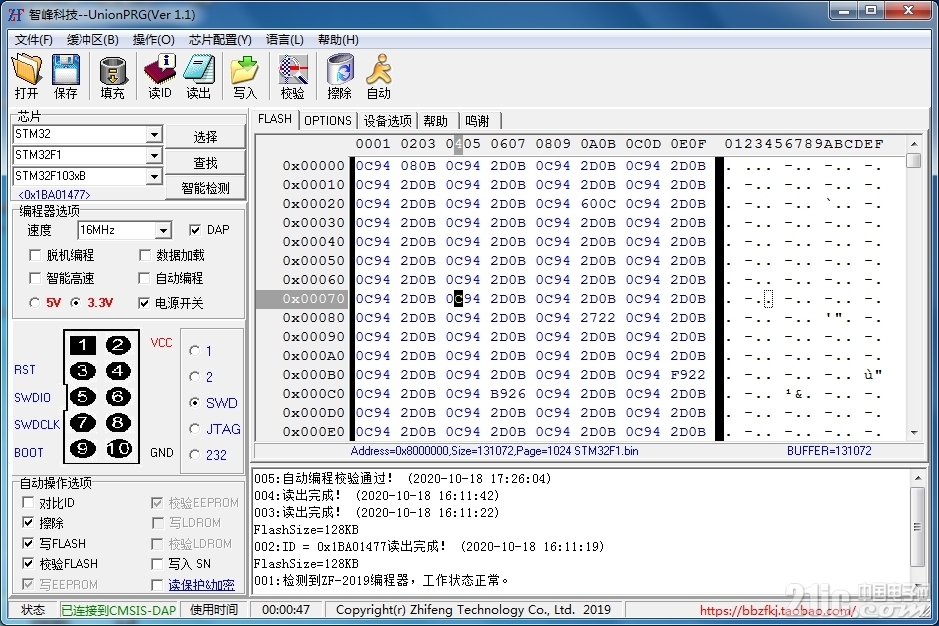The height and width of the screenshot is (626, 939).
Task: Enable 智能高速 smart high-speed checkbox
Action: click(35, 279)
